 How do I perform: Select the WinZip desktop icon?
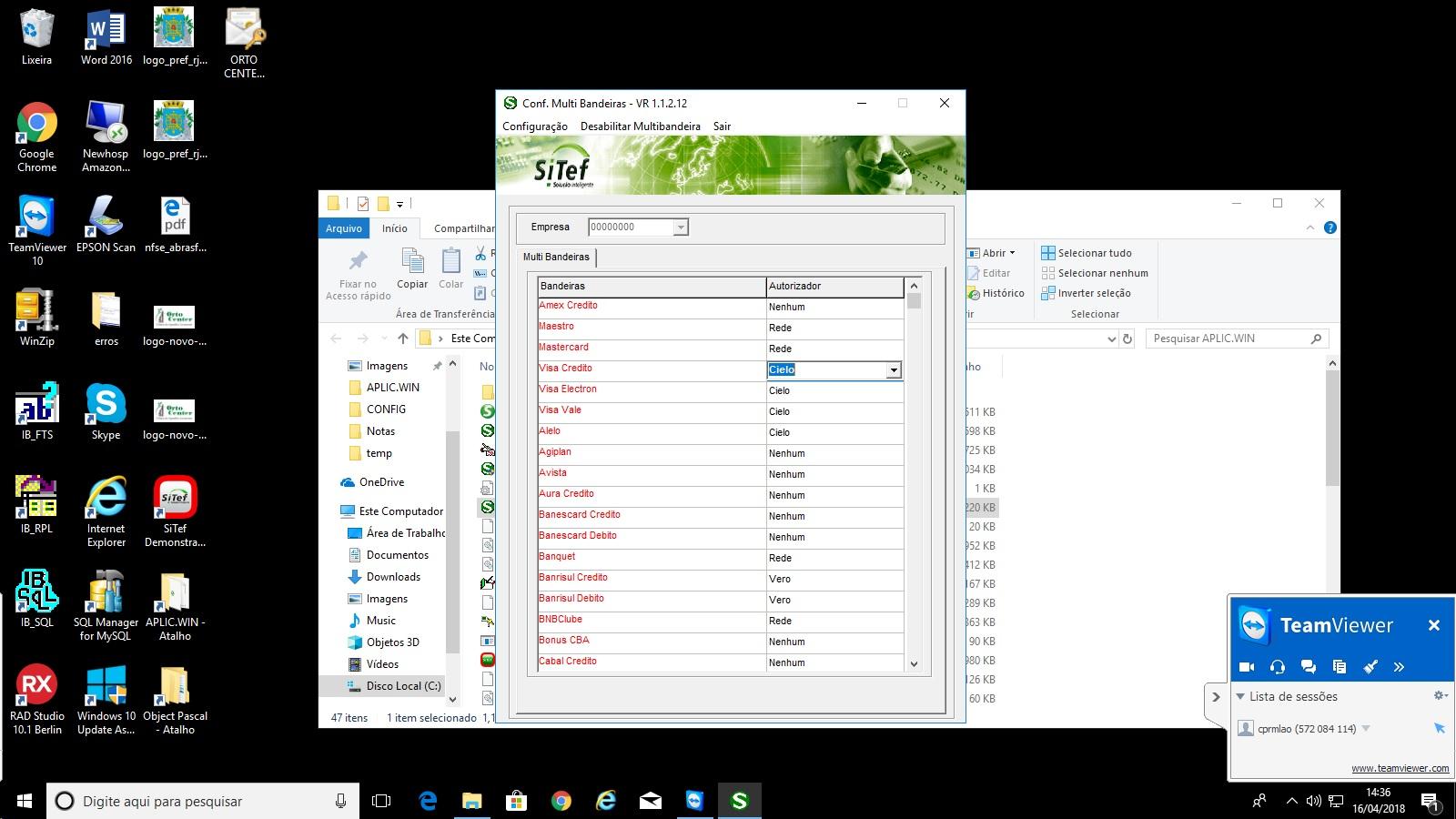(37, 318)
